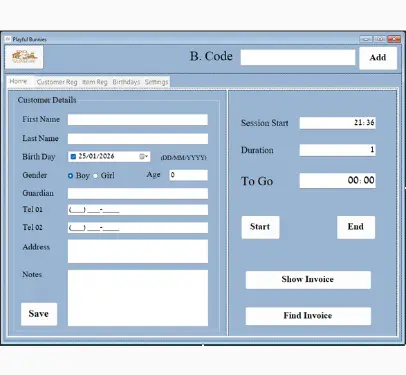Click the Birth Day date text 25/01/2026

click(x=96, y=156)
